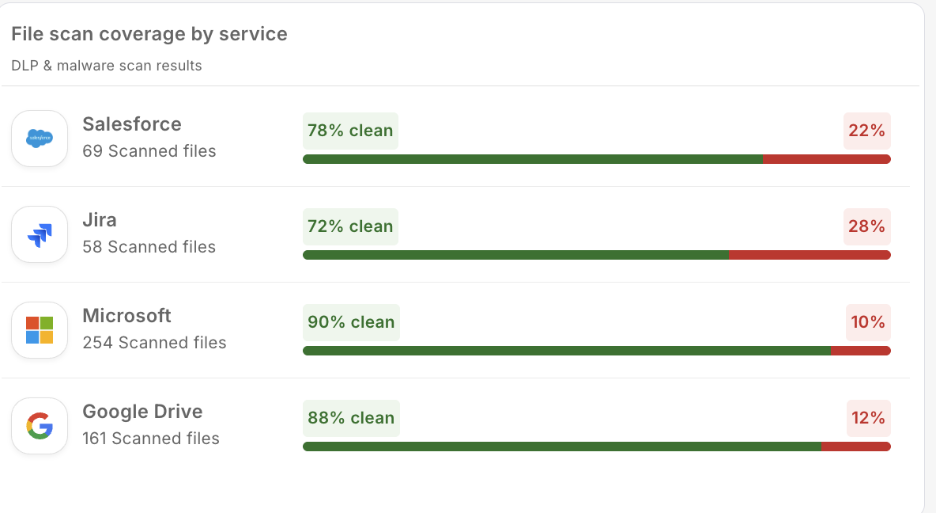Open the Jira service row title
936x513 pixels.
pos(100,220)
